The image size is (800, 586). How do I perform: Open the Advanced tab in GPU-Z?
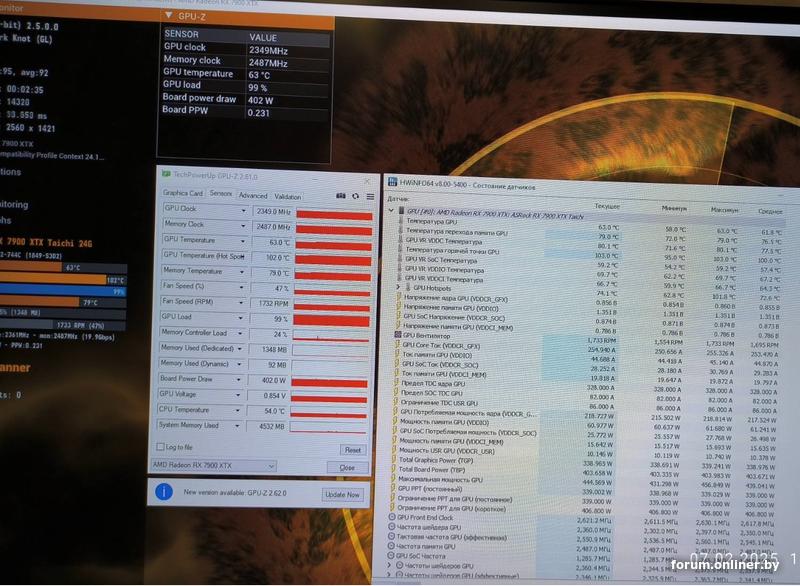253,195
